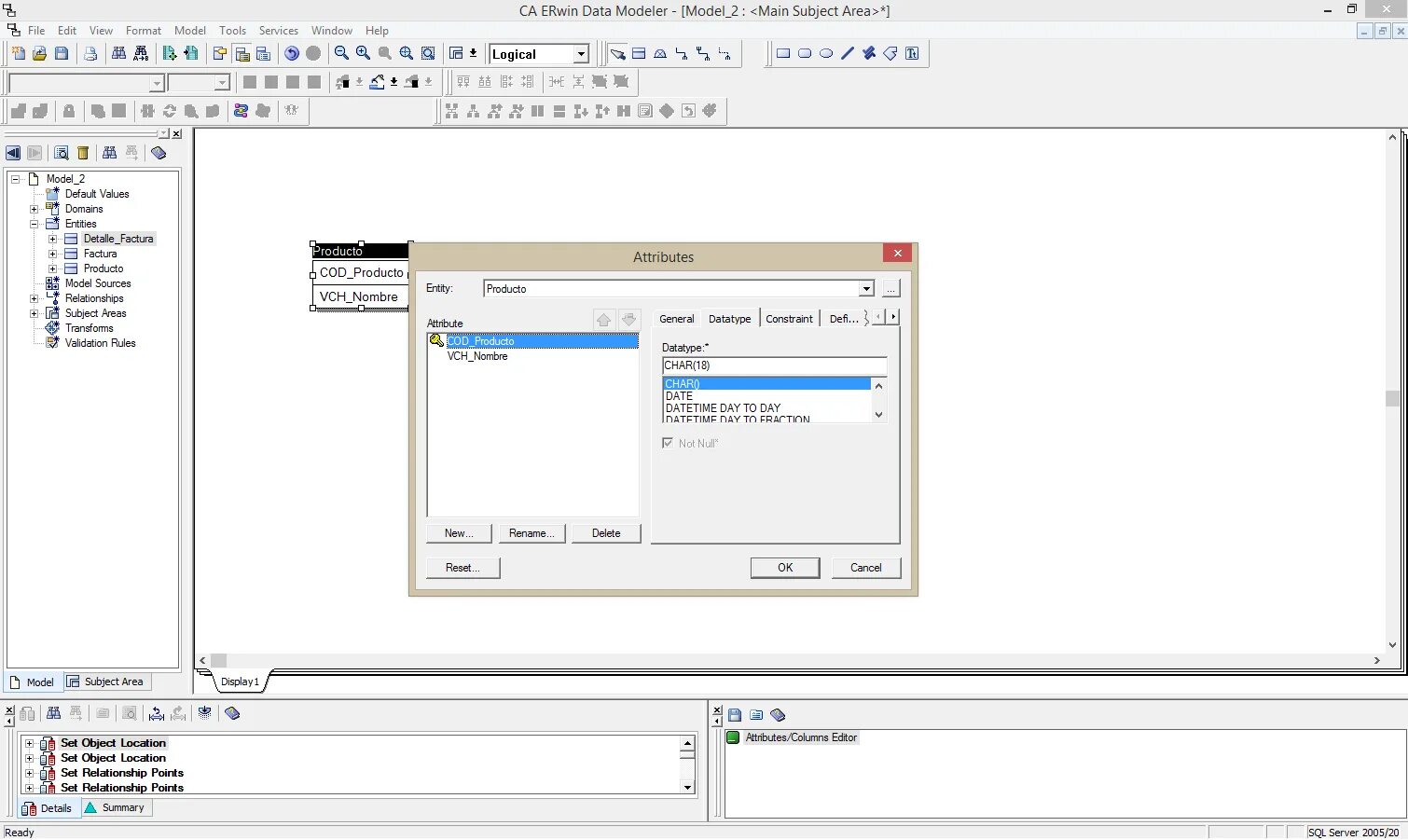Select VCH_Nombre in the Attribute list
1408x840 pixels.
[477, 356]
